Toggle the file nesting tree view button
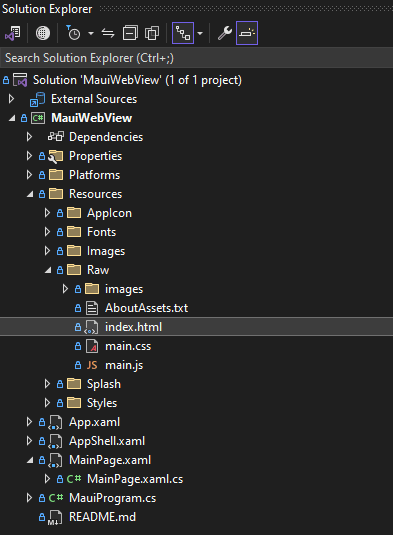Image resolution: width=393 pixels, height=535 pixels. 183,33
